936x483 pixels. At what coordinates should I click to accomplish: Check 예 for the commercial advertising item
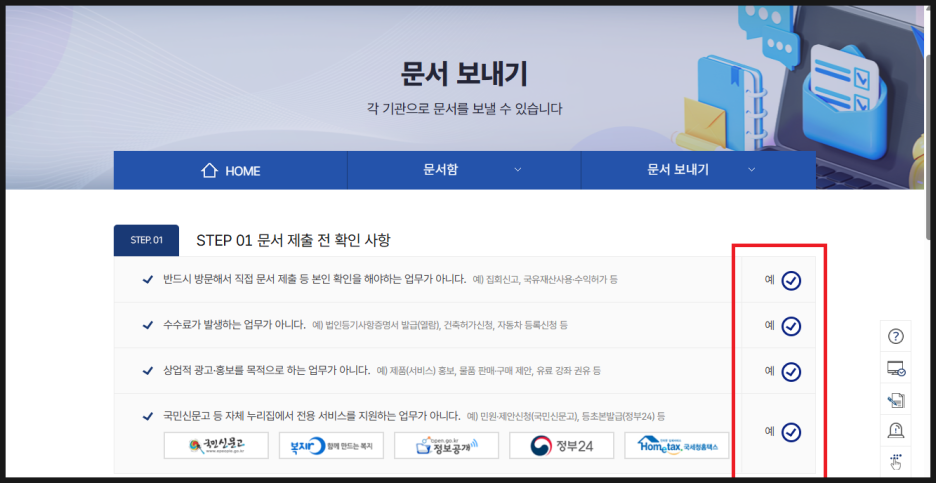pyautogui.click(x=790, y=371)
